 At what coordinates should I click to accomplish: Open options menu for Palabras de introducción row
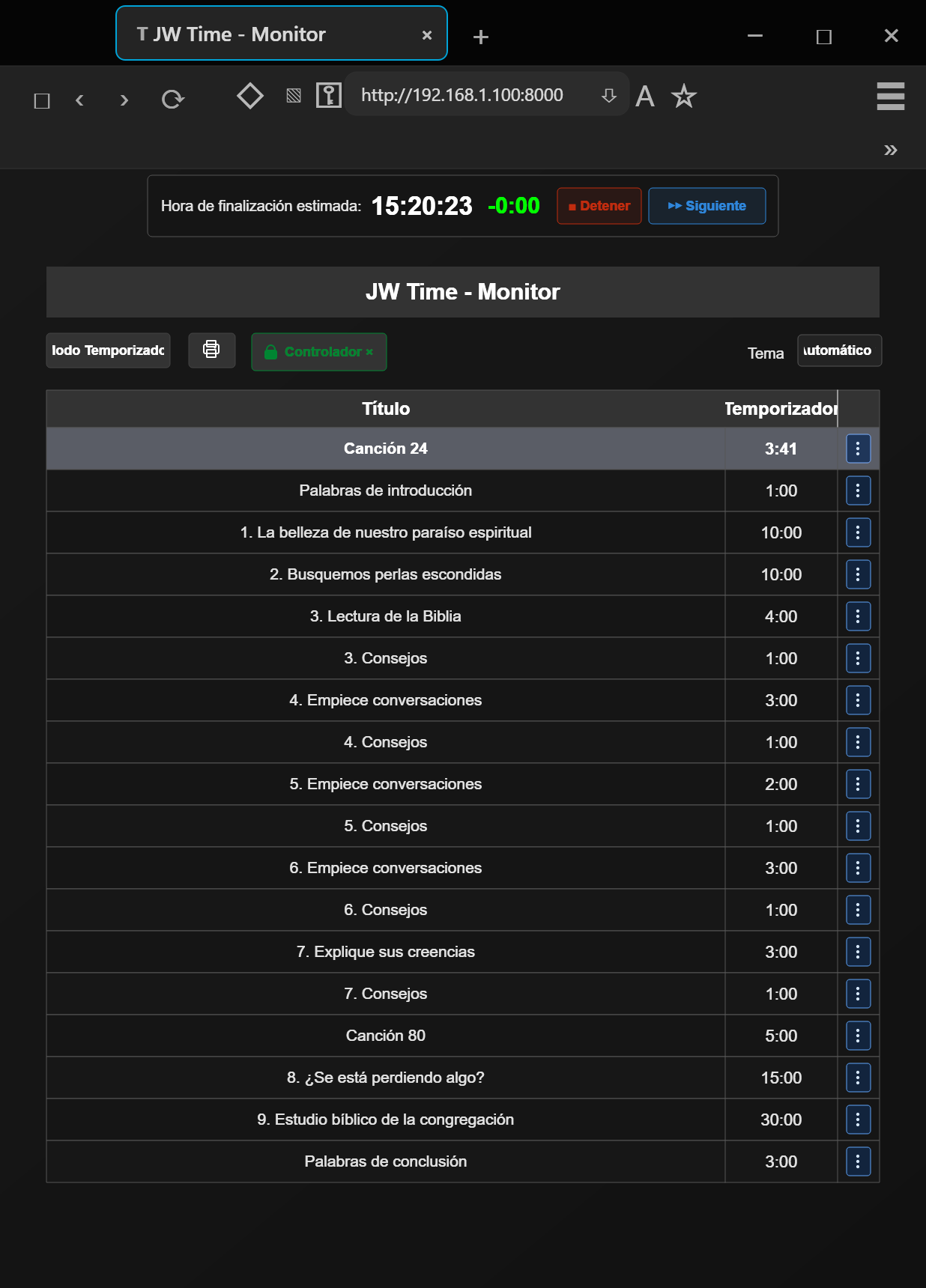(x=858, y=490)
